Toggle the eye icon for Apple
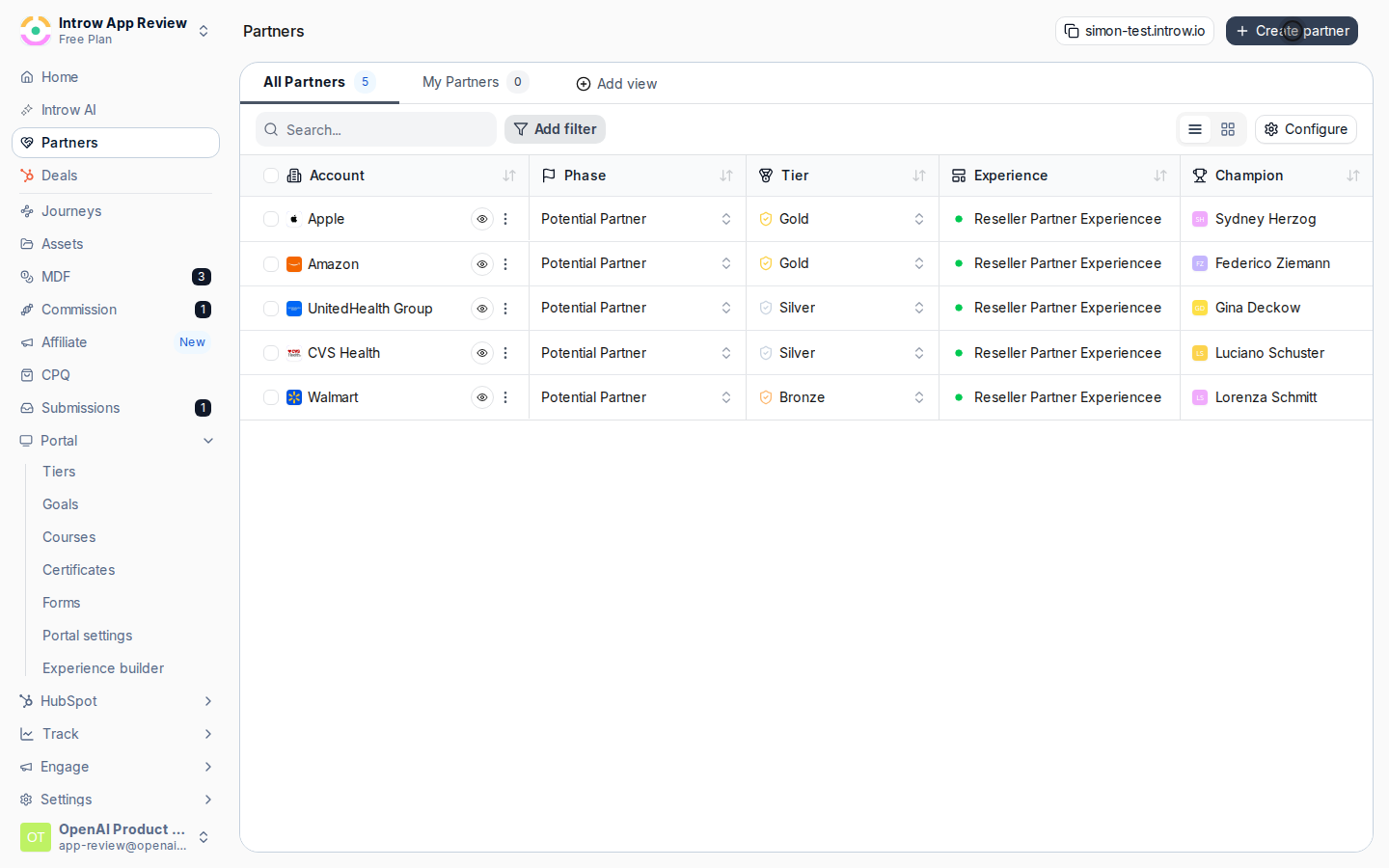 [x=482, y=219]
